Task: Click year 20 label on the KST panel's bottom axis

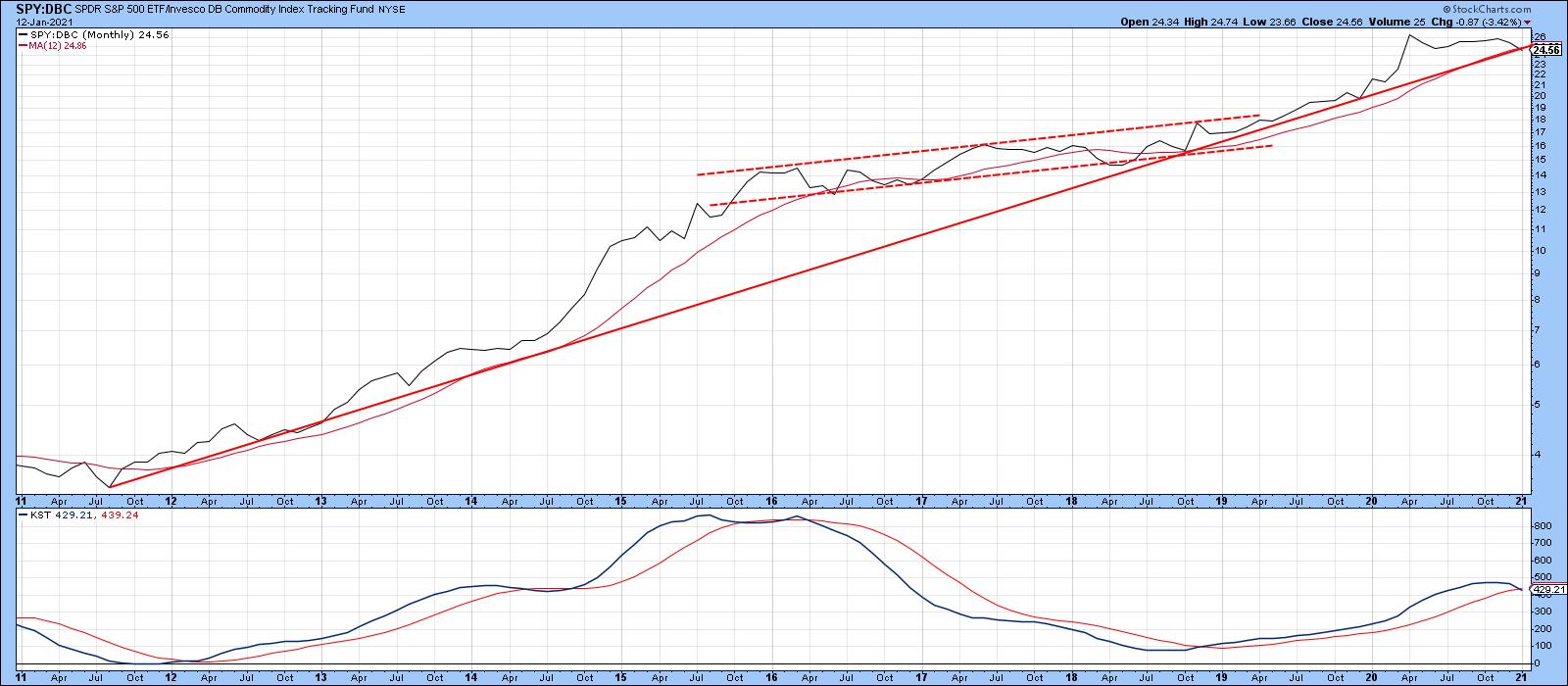Action: [1372, 676]
